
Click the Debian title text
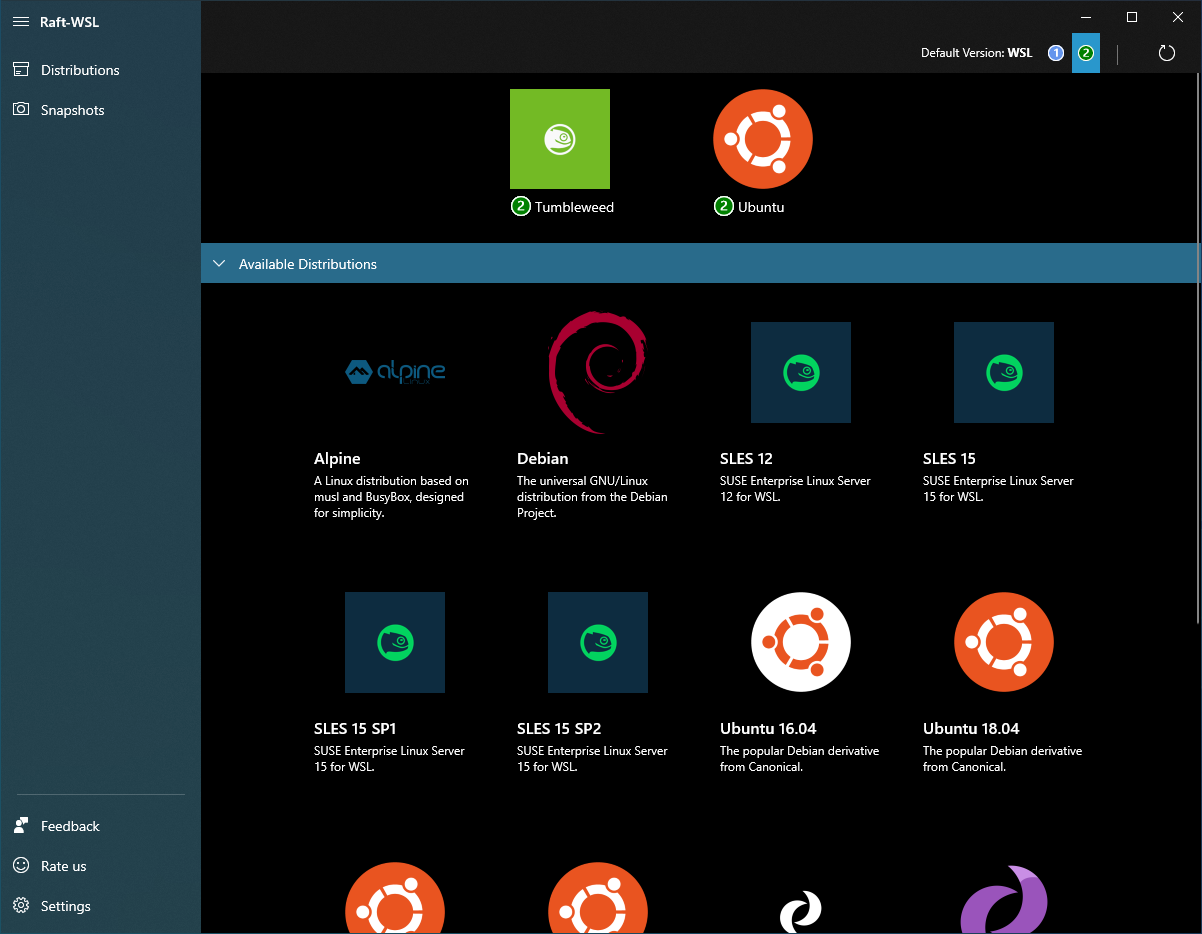[542, 458]
